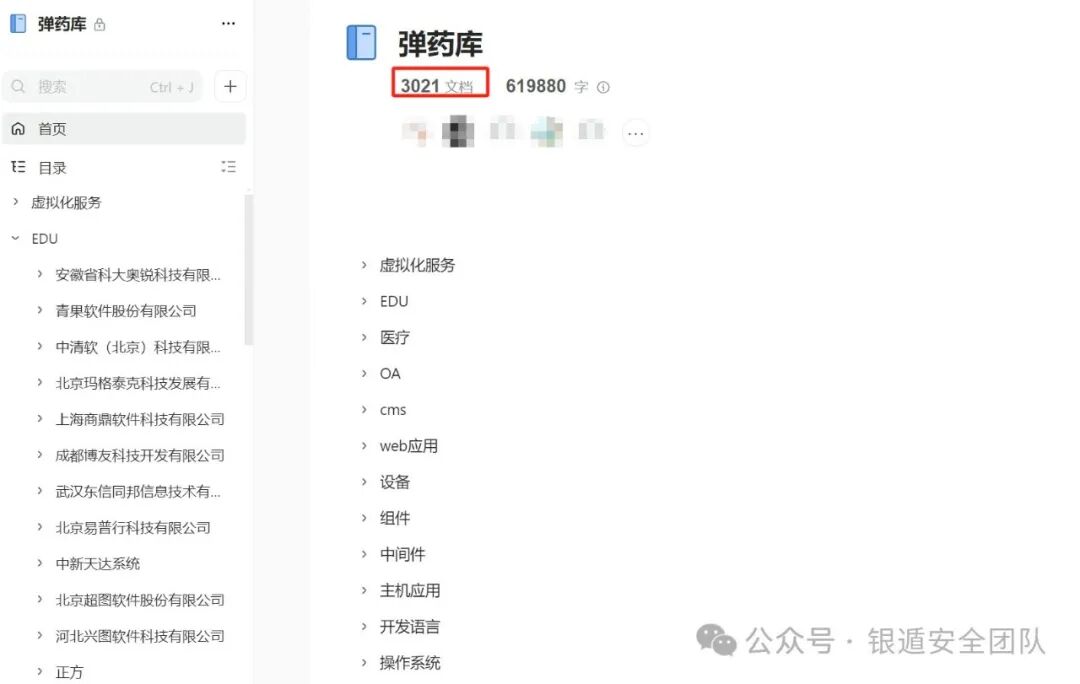Select 中新天达系统 in sidebar

98,563
